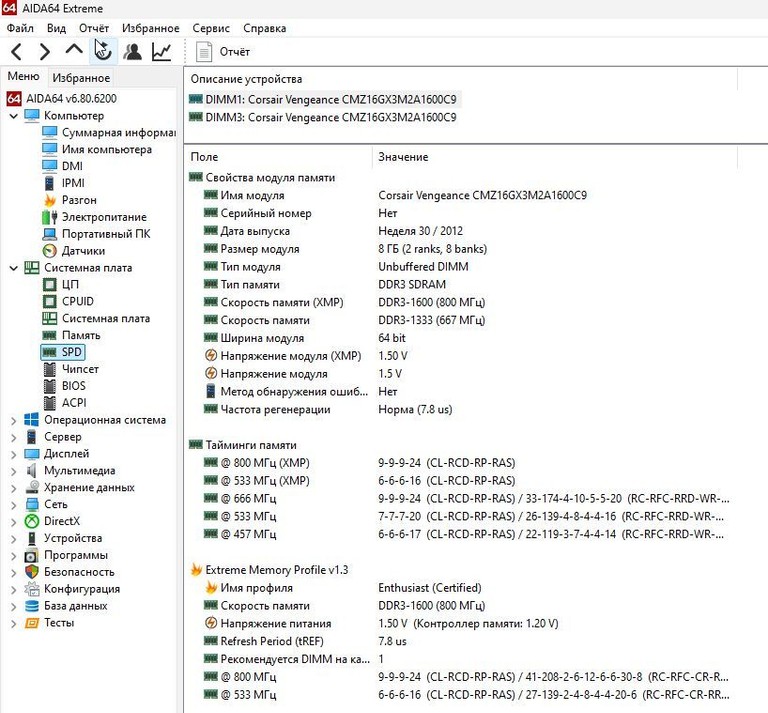The height and width of the screenshot is (713, 768).
Task: Click the refresh toolbar icon
Action: (103, 51)
